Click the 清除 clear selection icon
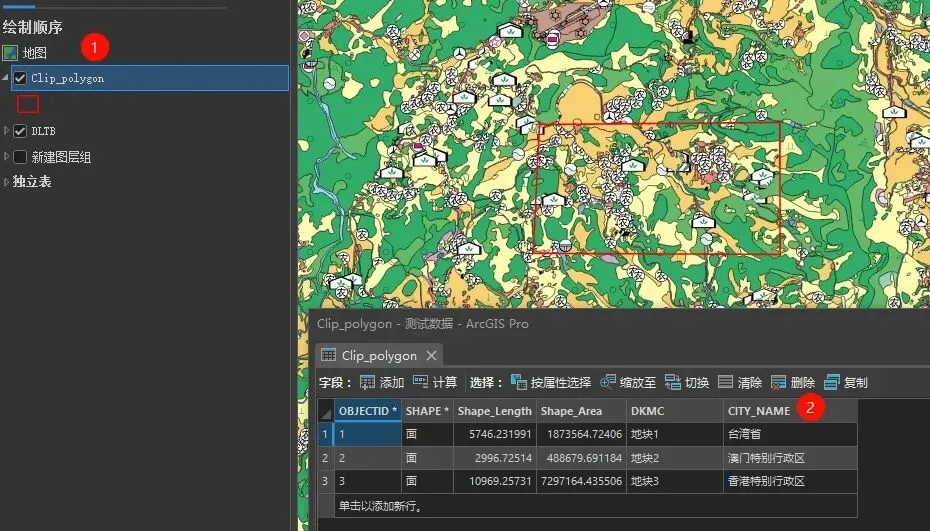The image size is (930, 531). (x=725, y=381)
